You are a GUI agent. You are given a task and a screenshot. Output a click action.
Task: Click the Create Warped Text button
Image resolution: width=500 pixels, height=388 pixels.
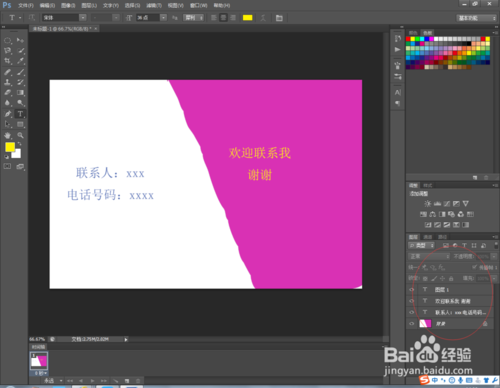[x=263, y=18]
